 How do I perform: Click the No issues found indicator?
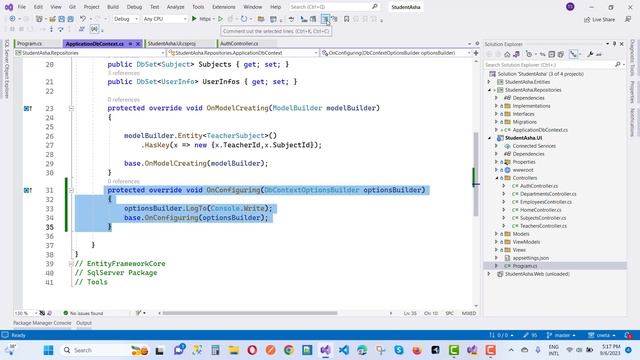[x=83, y=313]
